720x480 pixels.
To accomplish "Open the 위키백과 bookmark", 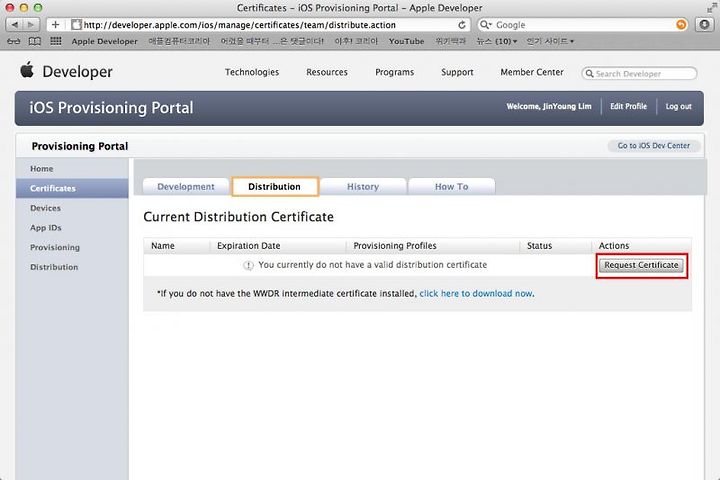I will click(450, 41).
